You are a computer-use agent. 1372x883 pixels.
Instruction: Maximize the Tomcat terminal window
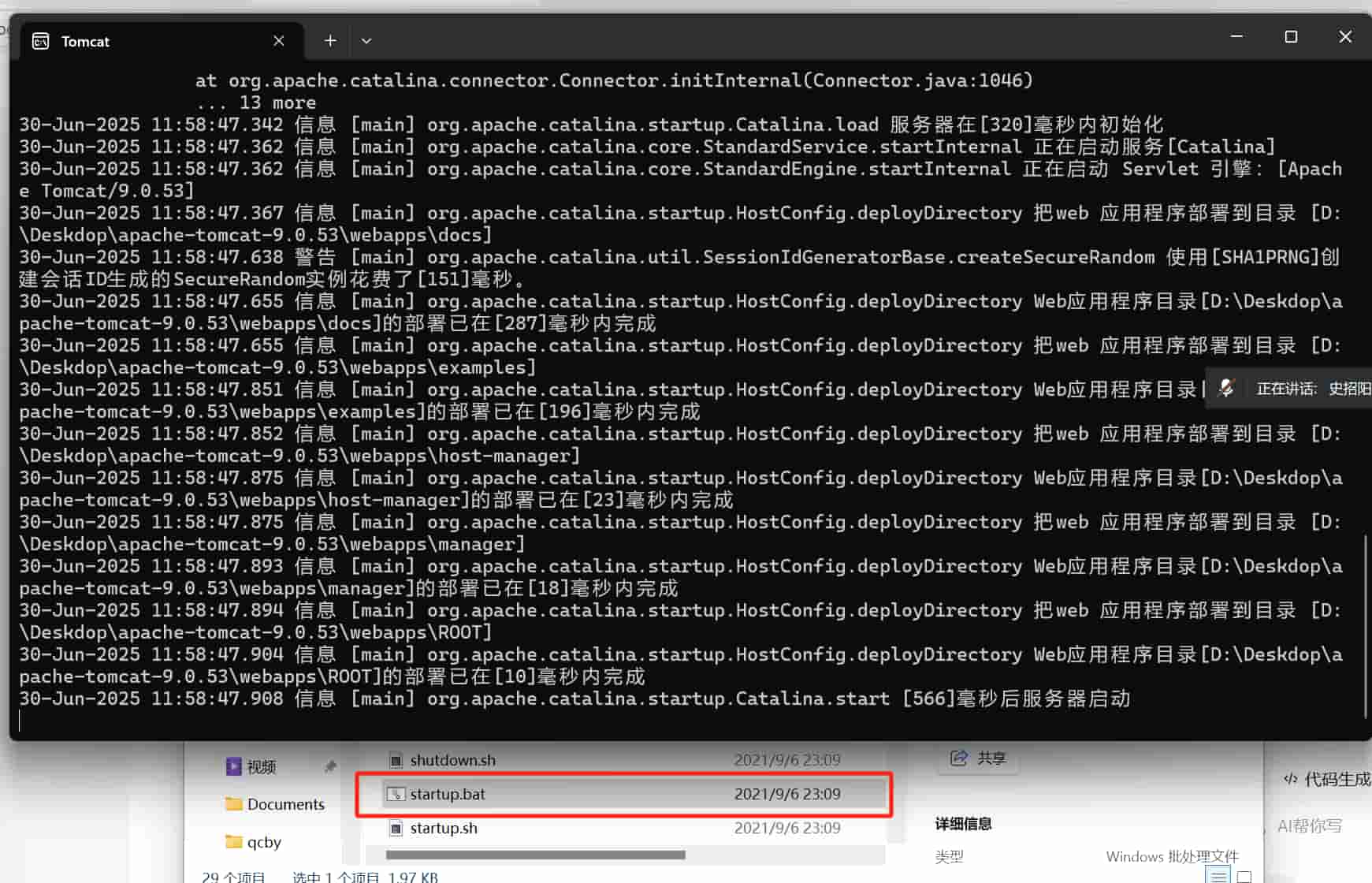tap(1291, 37)
